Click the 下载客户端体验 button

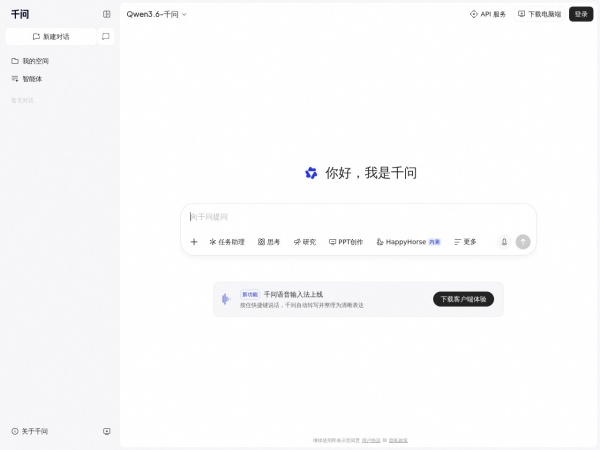(463, 299)
